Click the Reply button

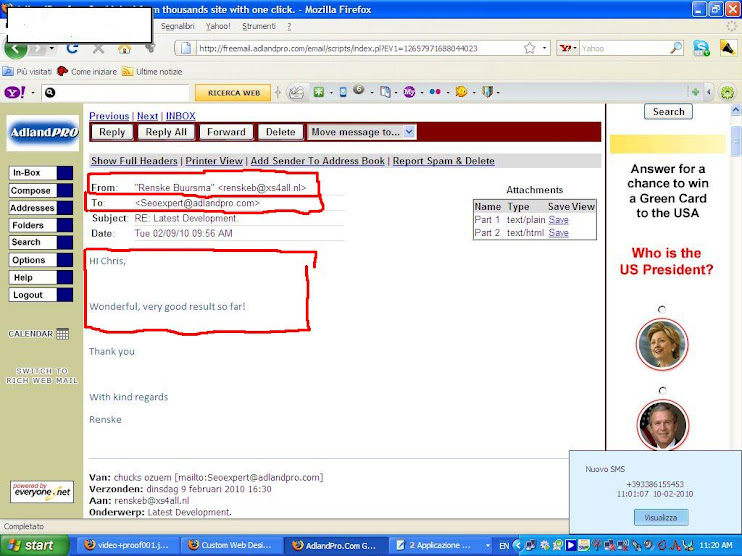coord(112,132)
